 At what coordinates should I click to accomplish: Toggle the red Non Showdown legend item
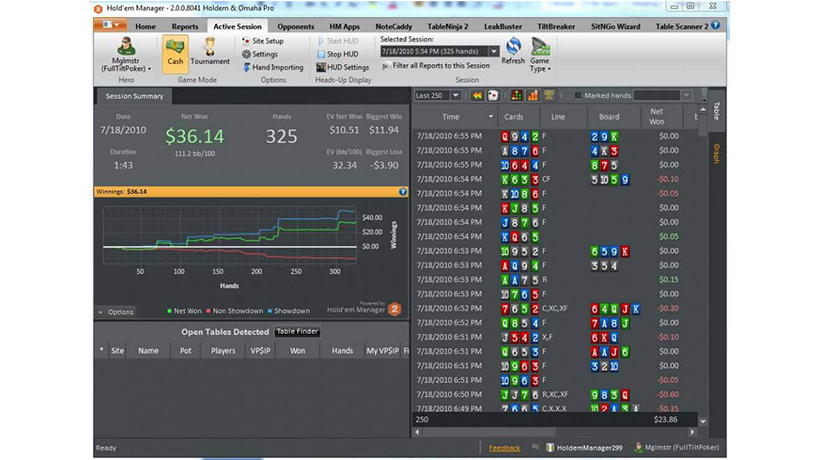click(x=234, y=311)
